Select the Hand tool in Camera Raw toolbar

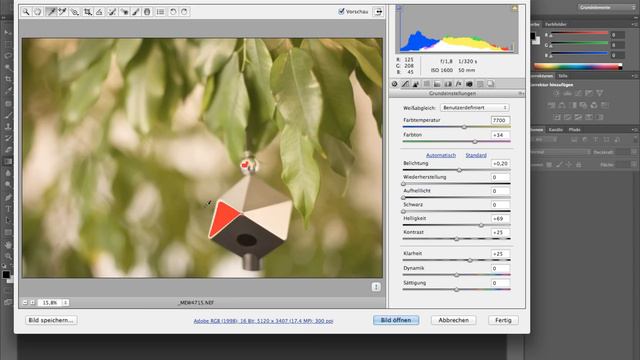38,12
